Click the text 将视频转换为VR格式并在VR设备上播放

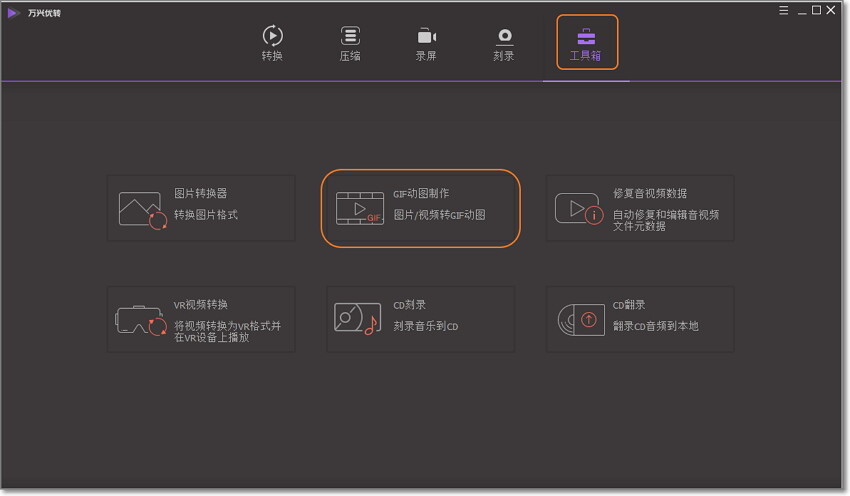228,332
